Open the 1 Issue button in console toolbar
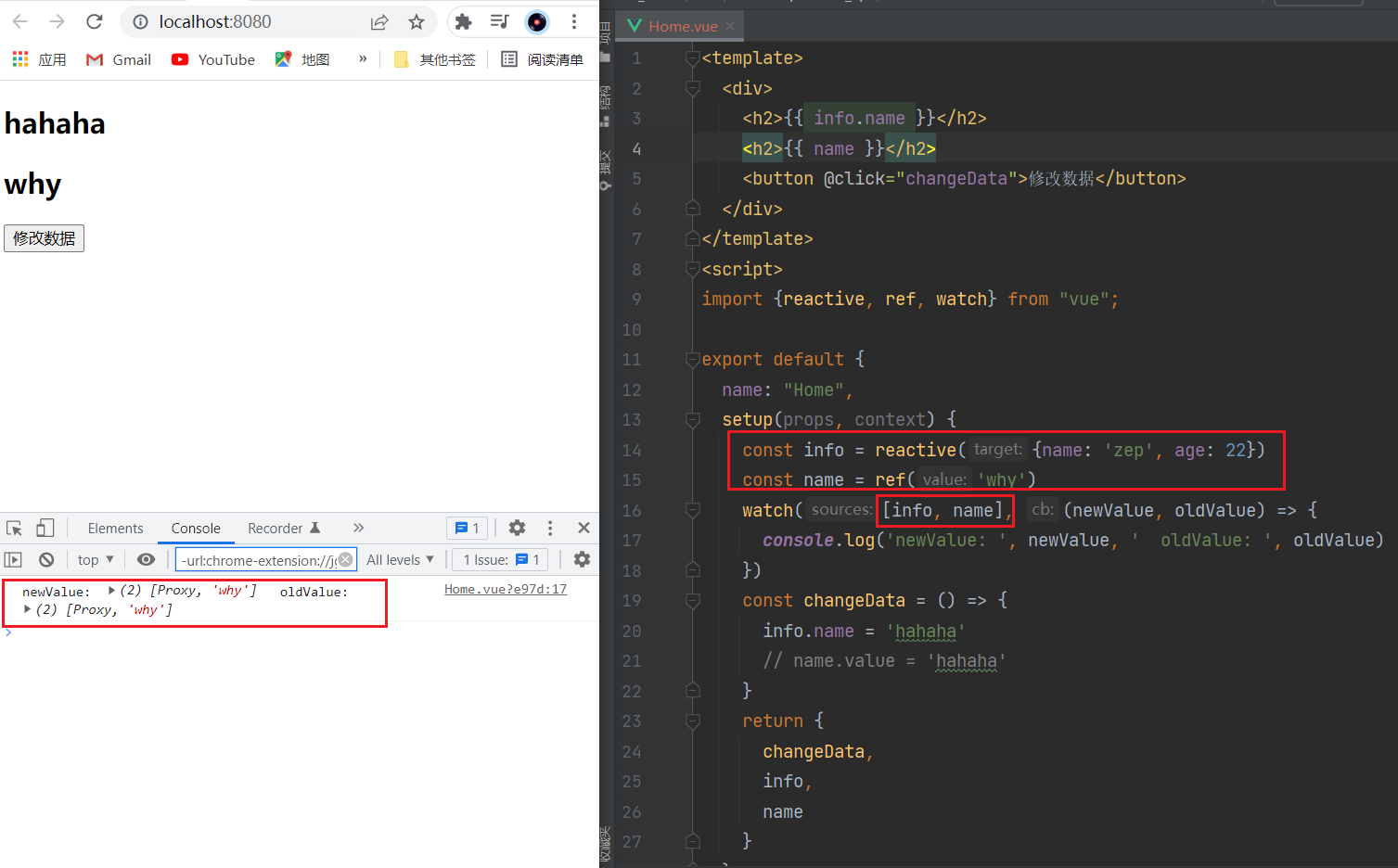The image size is (1398, 868). pyautogui.click(x=501, y=559)
